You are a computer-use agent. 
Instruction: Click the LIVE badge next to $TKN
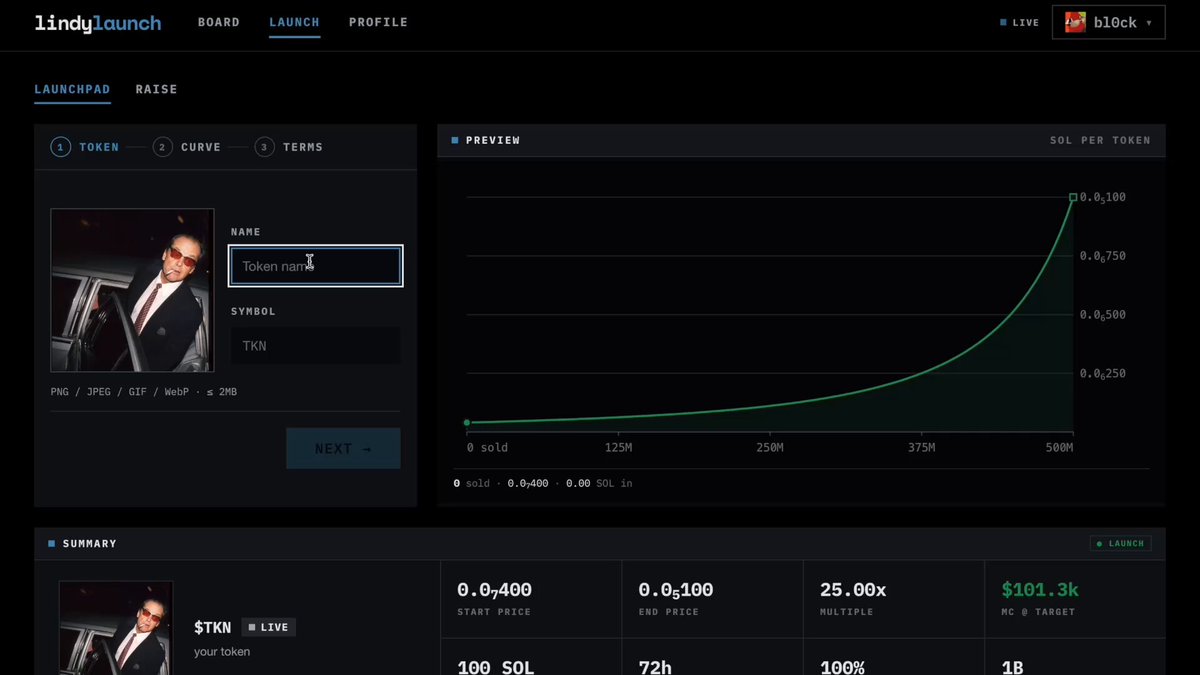pyautogui.click(x=268, y=627)
